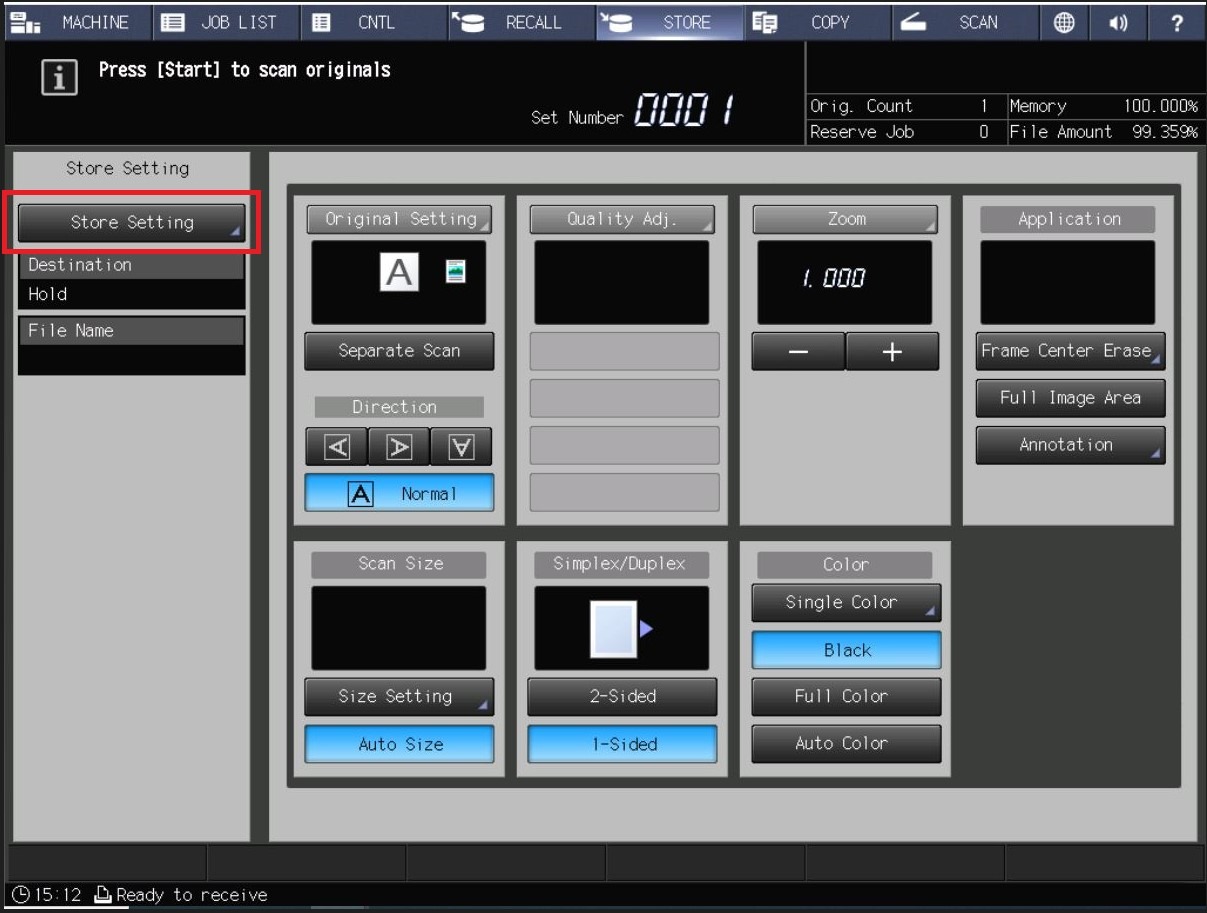The image size is (1207, 913).
Task: Open the Size Setting options
Action: 399,697
